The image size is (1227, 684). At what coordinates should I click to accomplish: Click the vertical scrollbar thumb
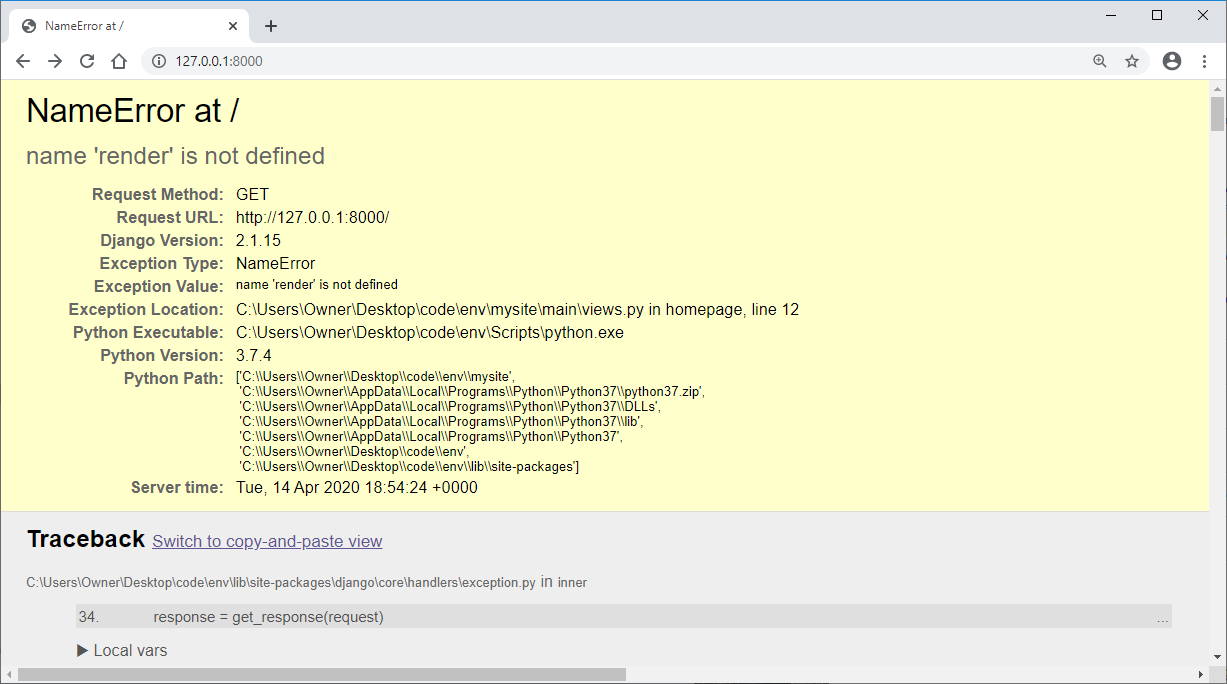pos(1217,114)
